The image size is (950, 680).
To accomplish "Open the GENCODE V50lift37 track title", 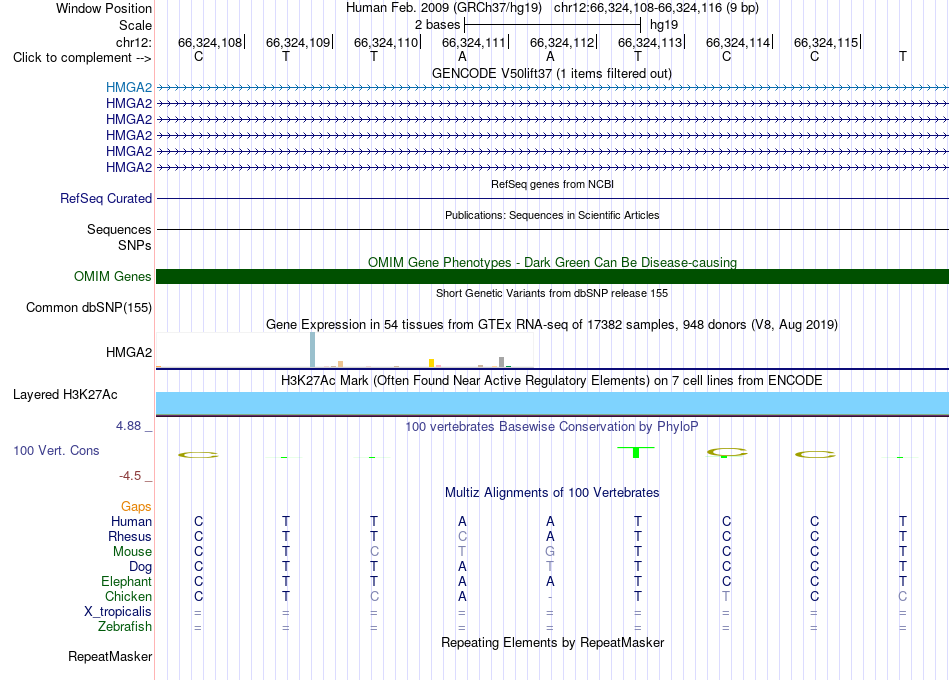I will tap(551, 73).
